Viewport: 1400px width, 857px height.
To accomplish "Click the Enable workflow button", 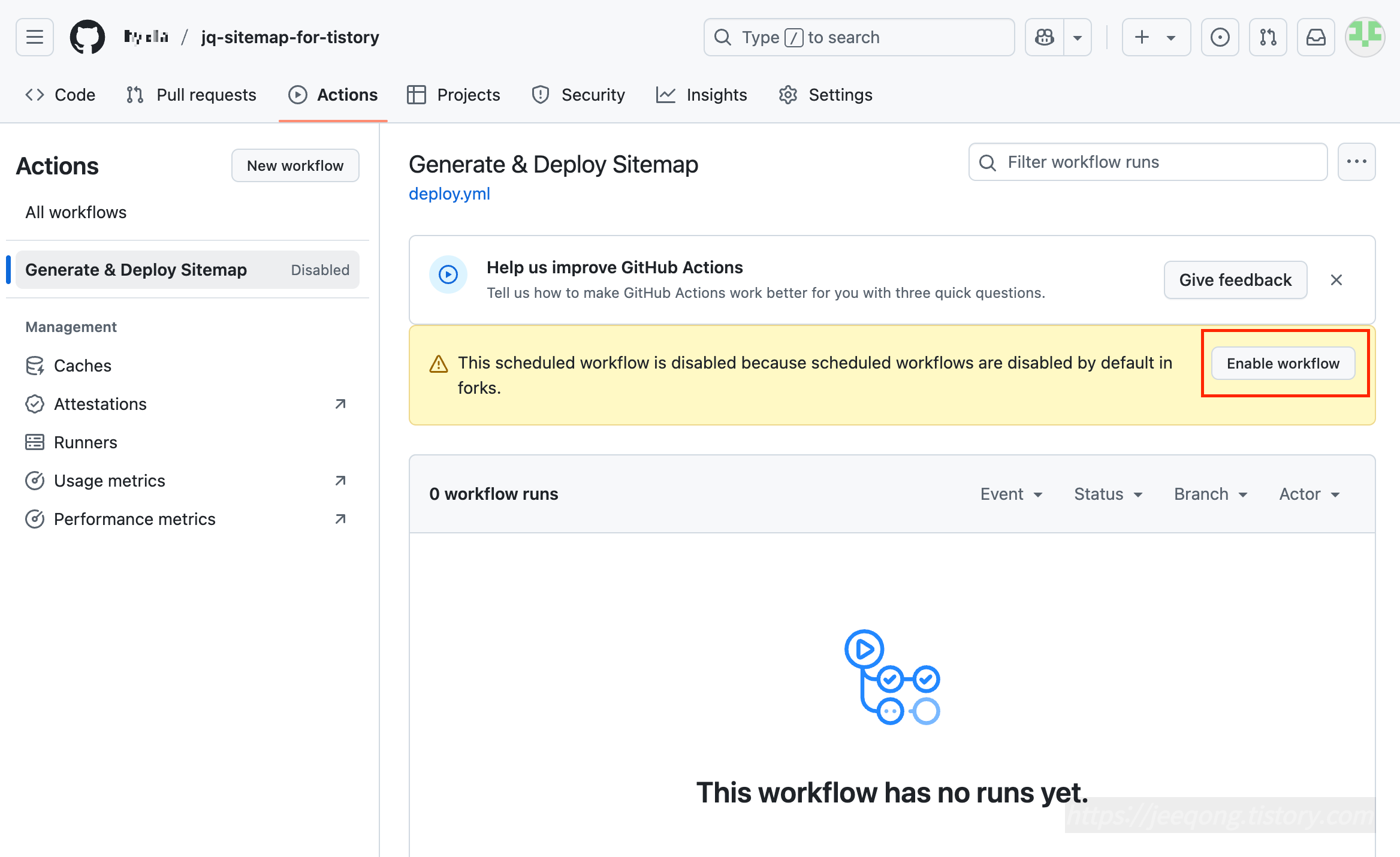I will [1283, 363].
